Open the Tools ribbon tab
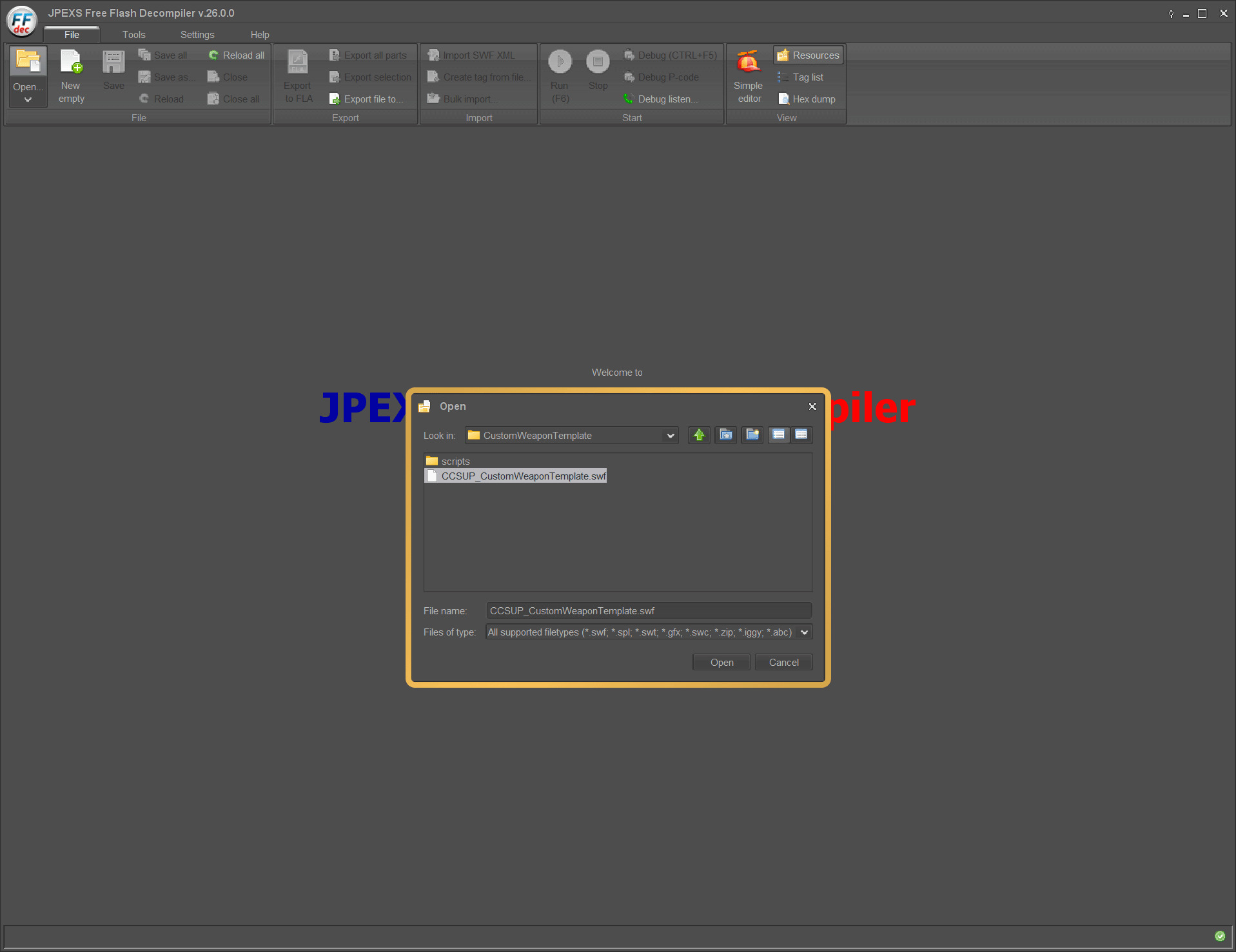Viewport: 1236px width, 952px height. click(133, 35)
